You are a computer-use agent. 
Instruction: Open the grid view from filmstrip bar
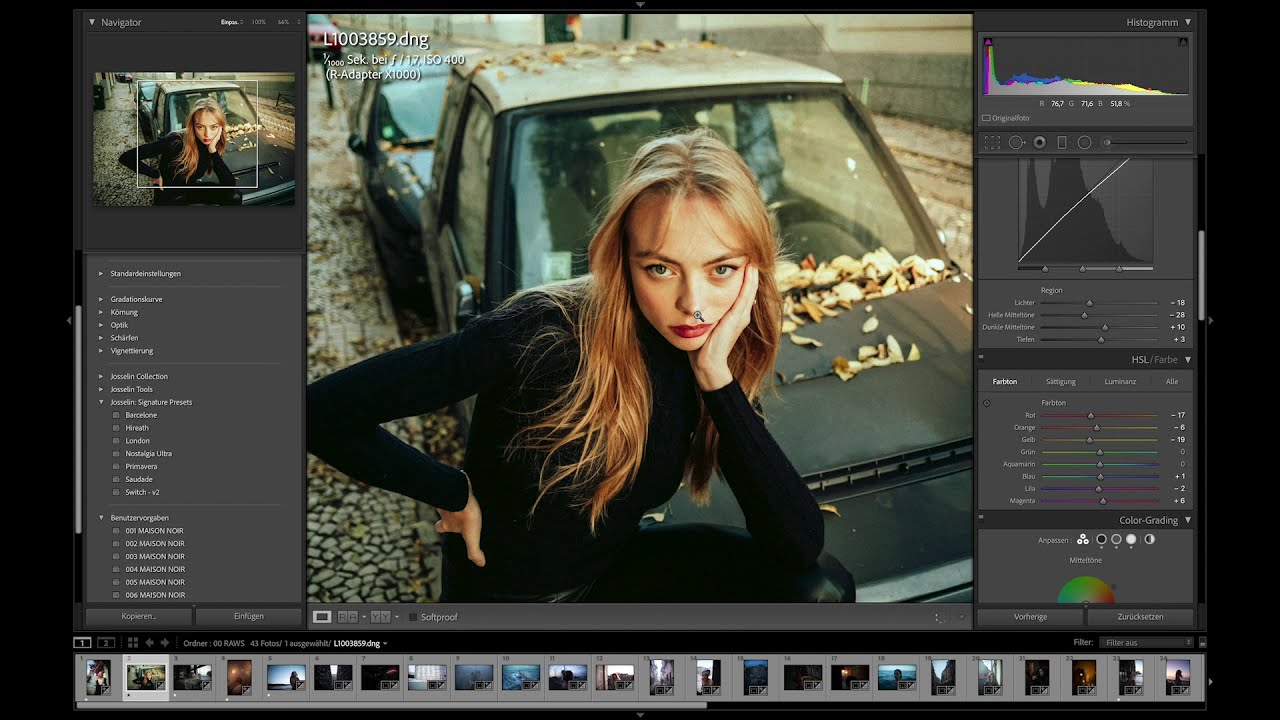[x=133, y=643]
